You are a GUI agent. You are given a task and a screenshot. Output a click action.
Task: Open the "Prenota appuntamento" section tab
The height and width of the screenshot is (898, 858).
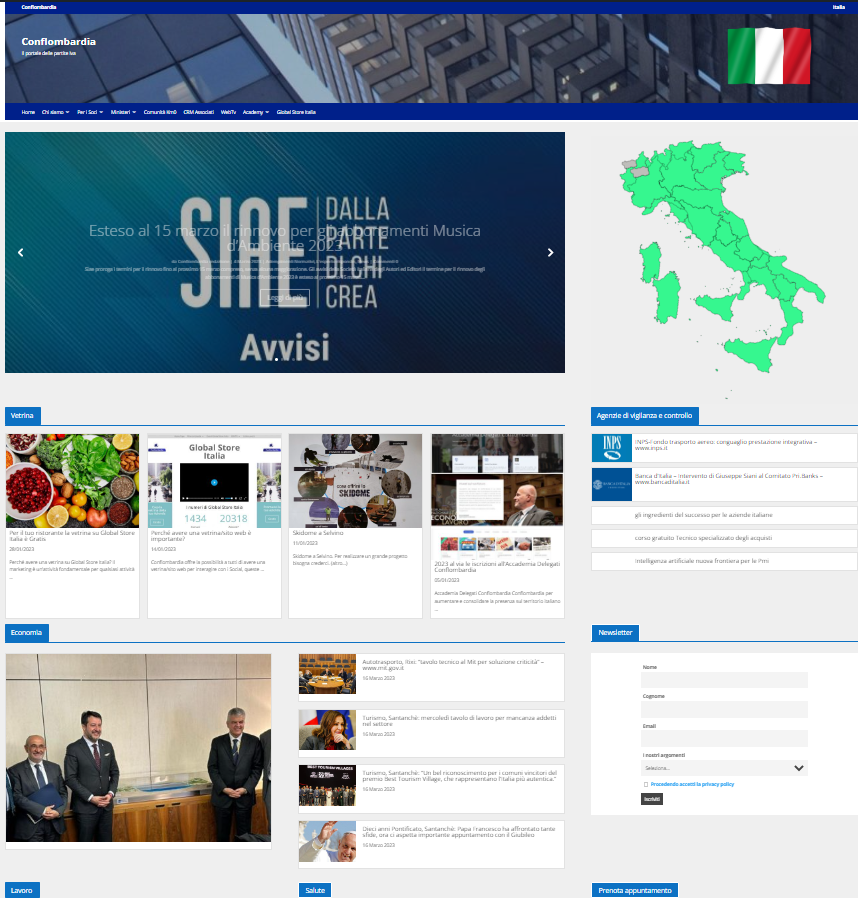point(635,891)
